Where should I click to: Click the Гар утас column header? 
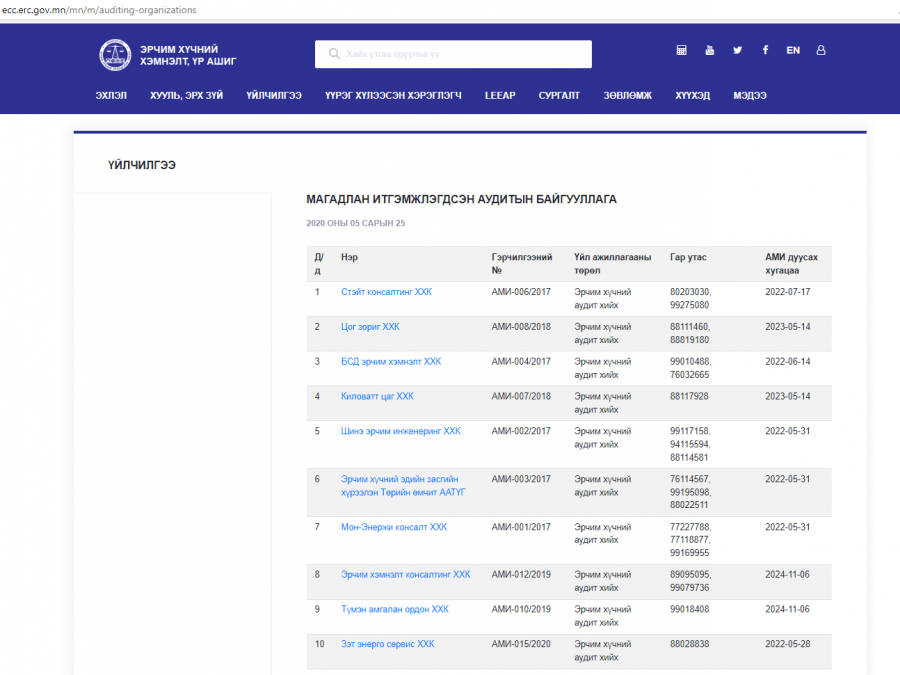click(688, 257)
